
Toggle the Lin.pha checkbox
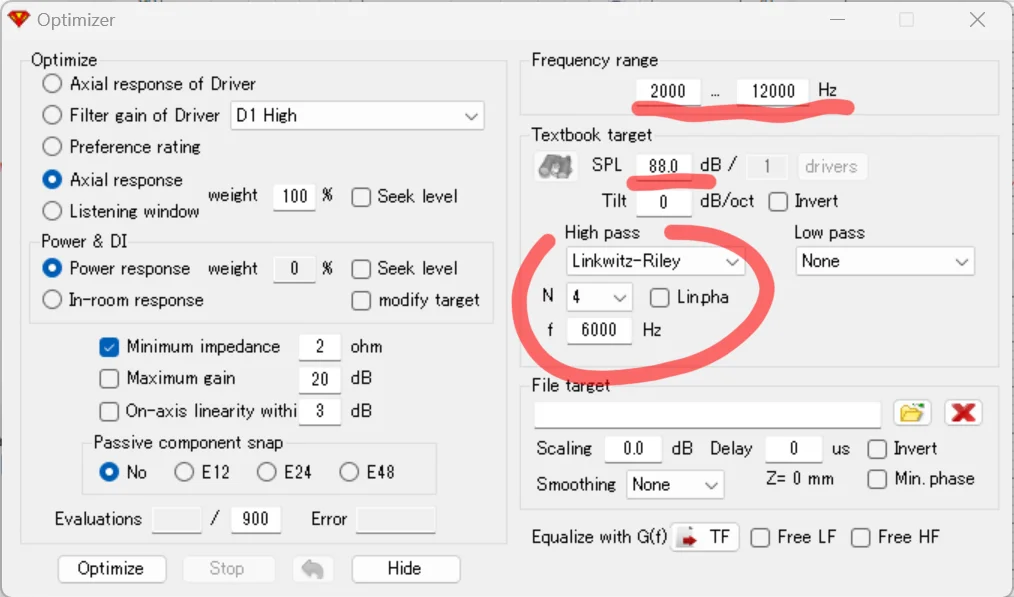pos(660,297)
